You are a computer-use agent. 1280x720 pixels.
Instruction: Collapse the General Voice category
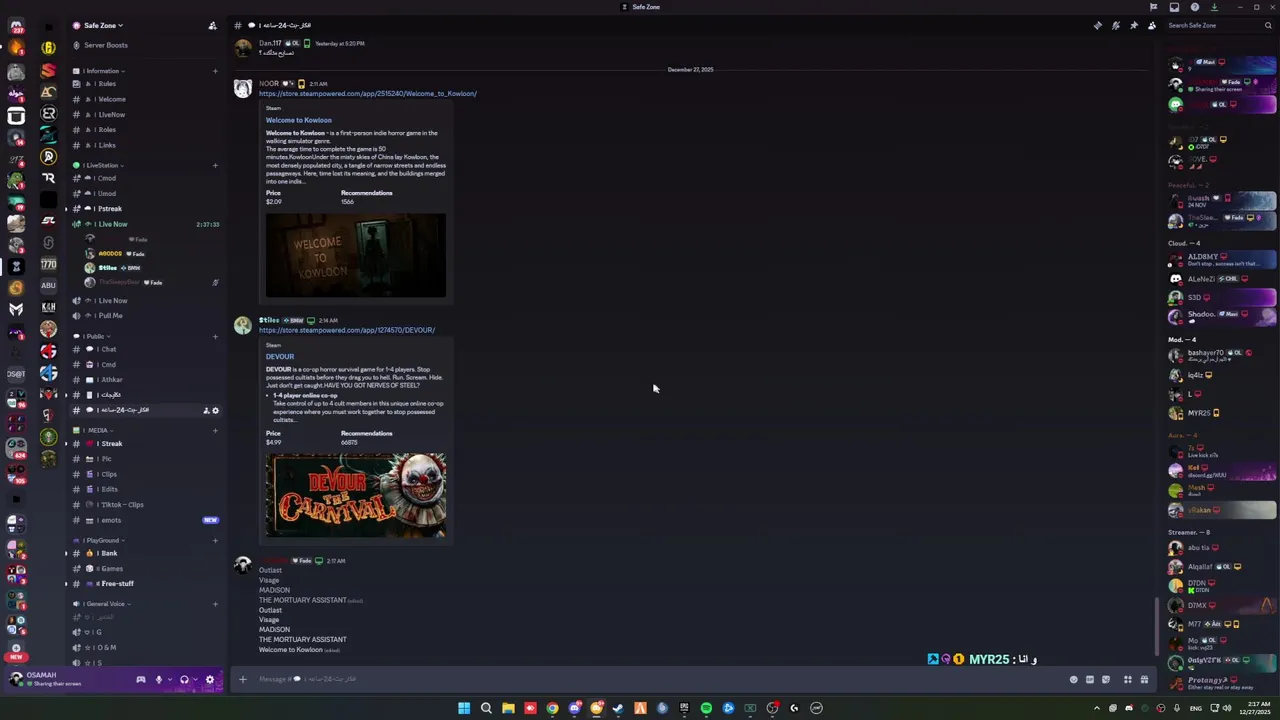click(x=104, y=604)
